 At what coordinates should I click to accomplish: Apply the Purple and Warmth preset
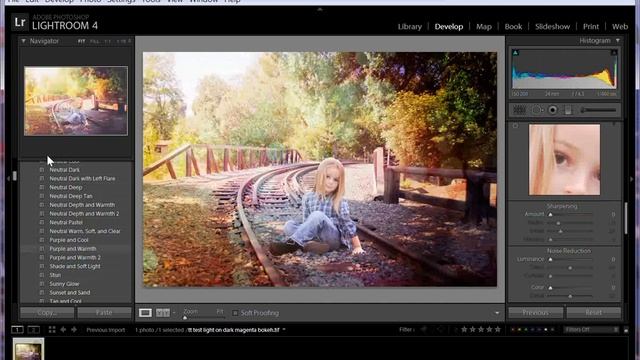pyautogui.click(x=73, y=249)
